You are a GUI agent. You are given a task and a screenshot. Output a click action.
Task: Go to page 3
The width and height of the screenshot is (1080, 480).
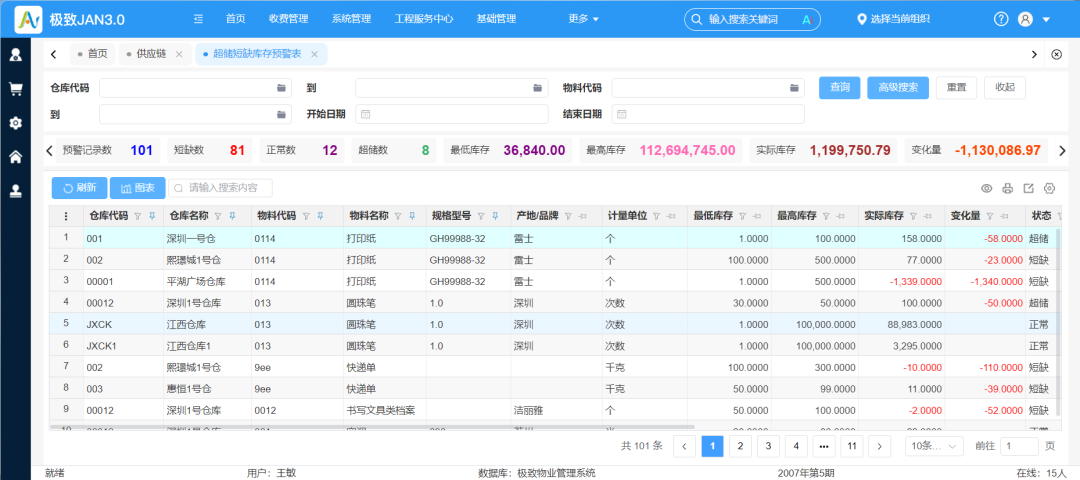point(768,446)
